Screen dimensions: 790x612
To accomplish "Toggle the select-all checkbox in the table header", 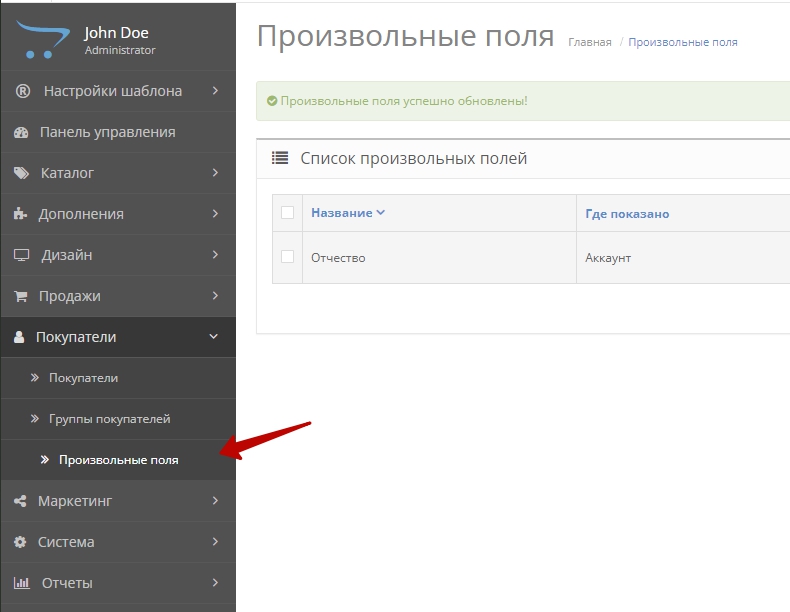I will pyautogui.click(x=287, y=213).
